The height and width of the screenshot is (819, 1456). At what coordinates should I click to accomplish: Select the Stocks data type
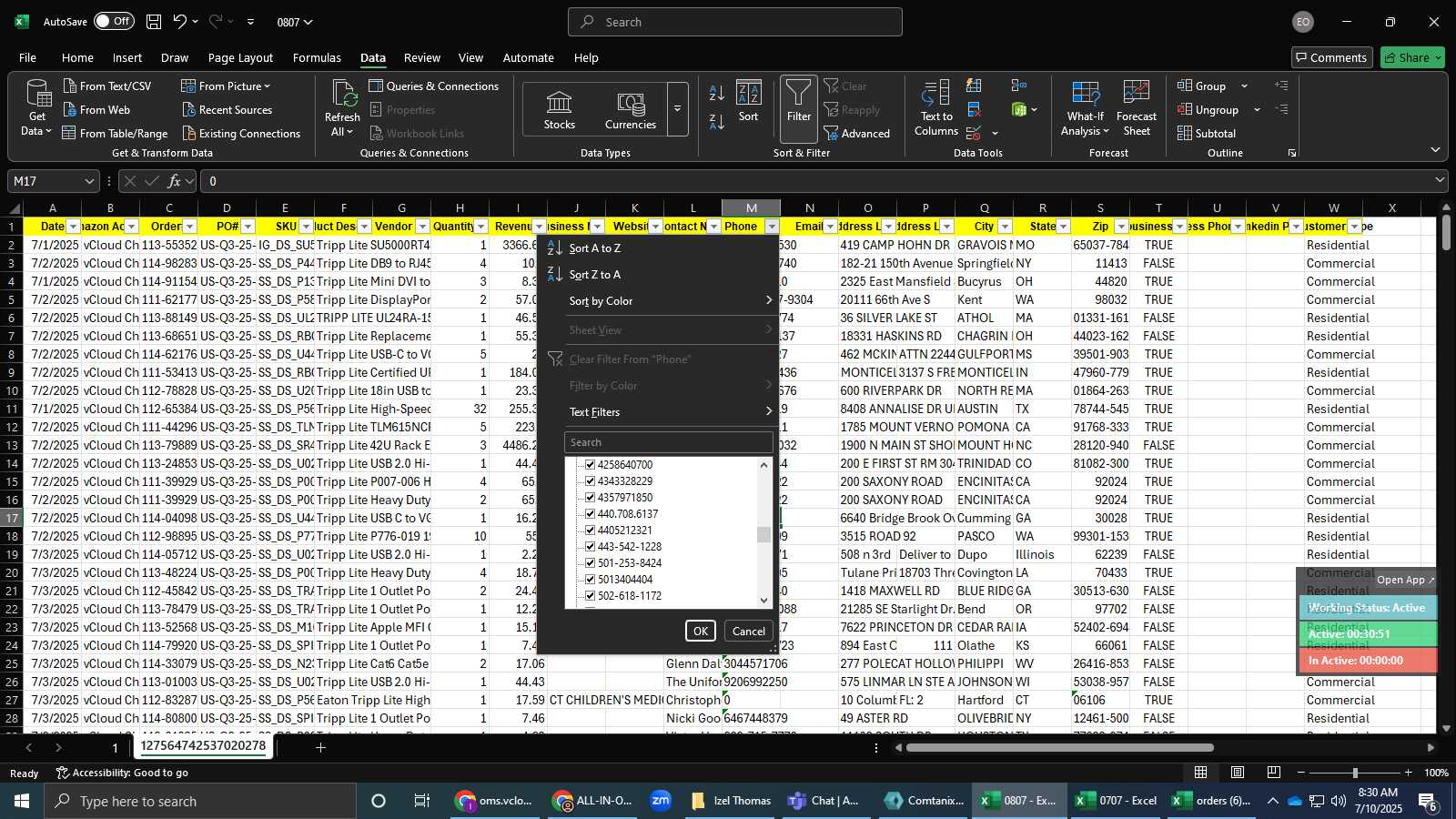[559, 109]
